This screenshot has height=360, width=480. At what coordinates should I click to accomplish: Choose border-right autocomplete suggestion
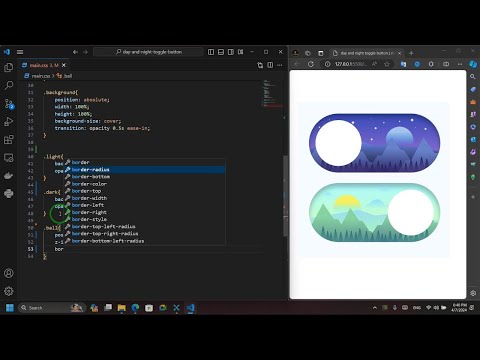pyautogui.click(x=145, y=212)
